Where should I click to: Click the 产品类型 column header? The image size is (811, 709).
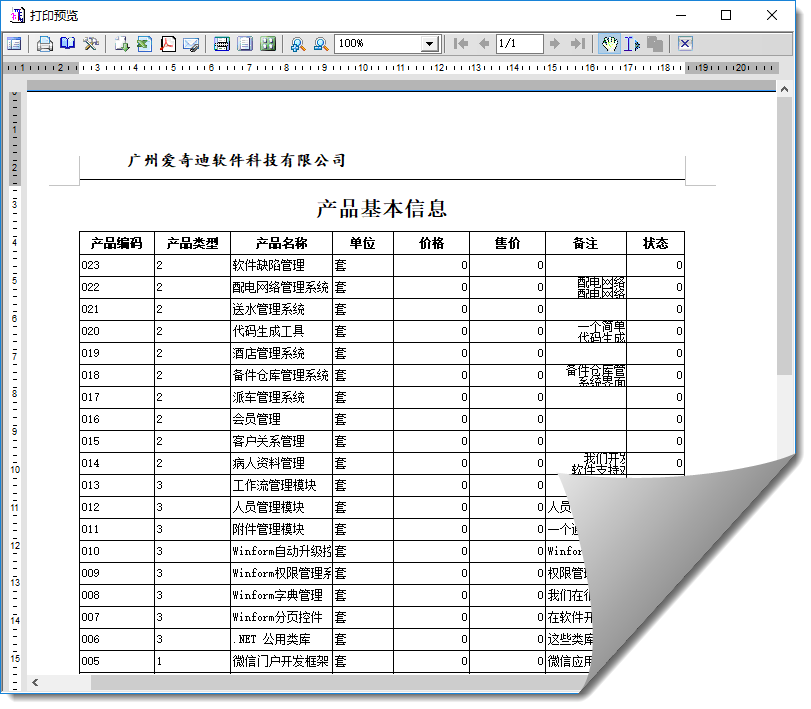(192, 243)
